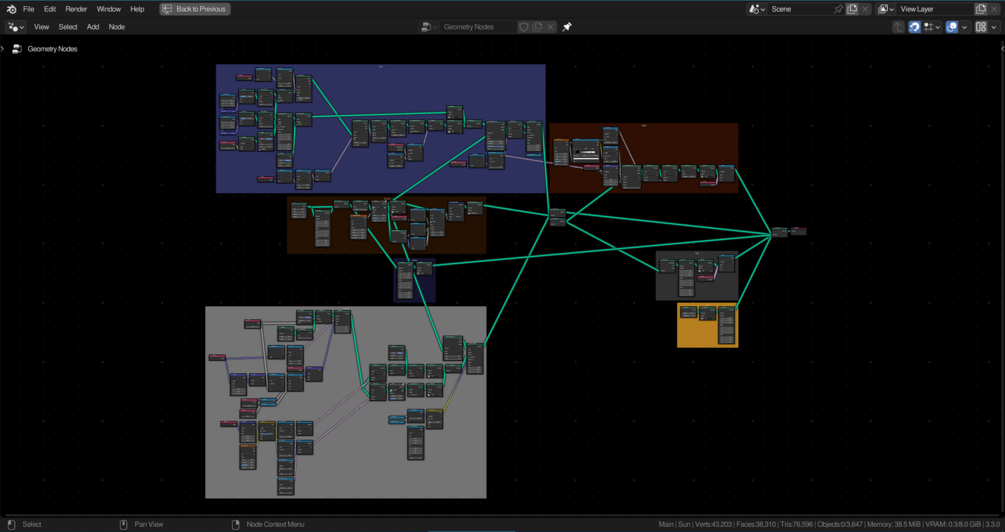Click the Pan View mouse icon
The width and height of the screenshot is (1005, 532).
click(x=124, y=524)
